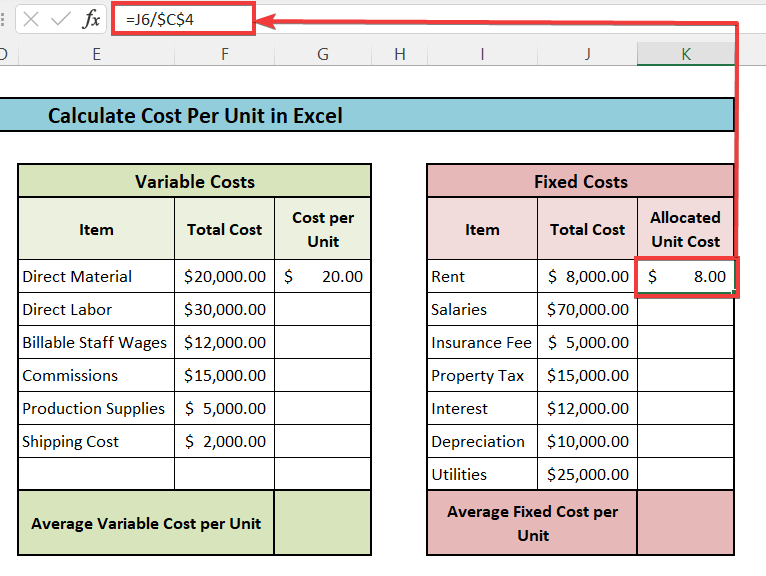Select column G header
766x576 pixels.
322,54
